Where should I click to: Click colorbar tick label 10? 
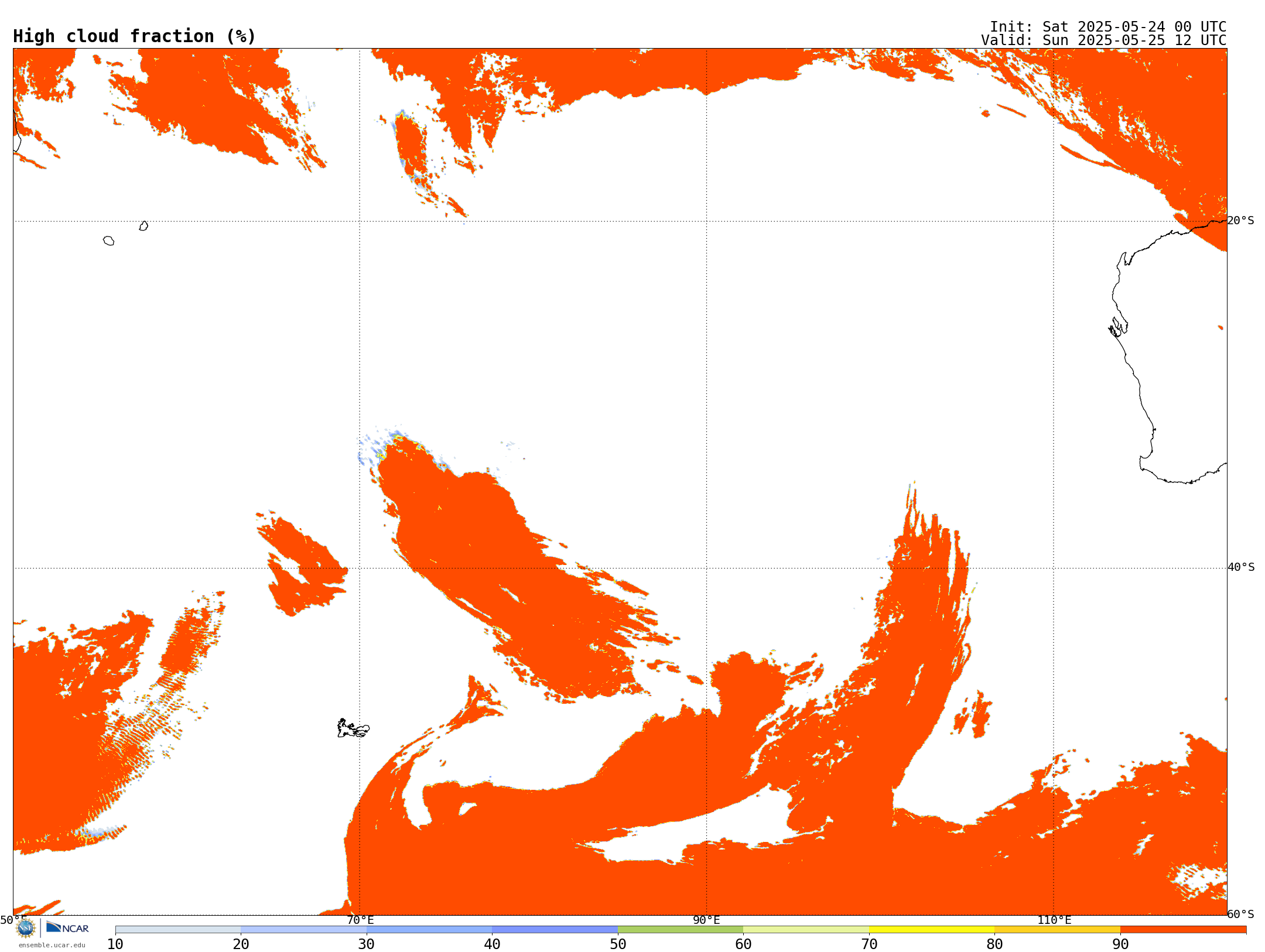point(115,944)
